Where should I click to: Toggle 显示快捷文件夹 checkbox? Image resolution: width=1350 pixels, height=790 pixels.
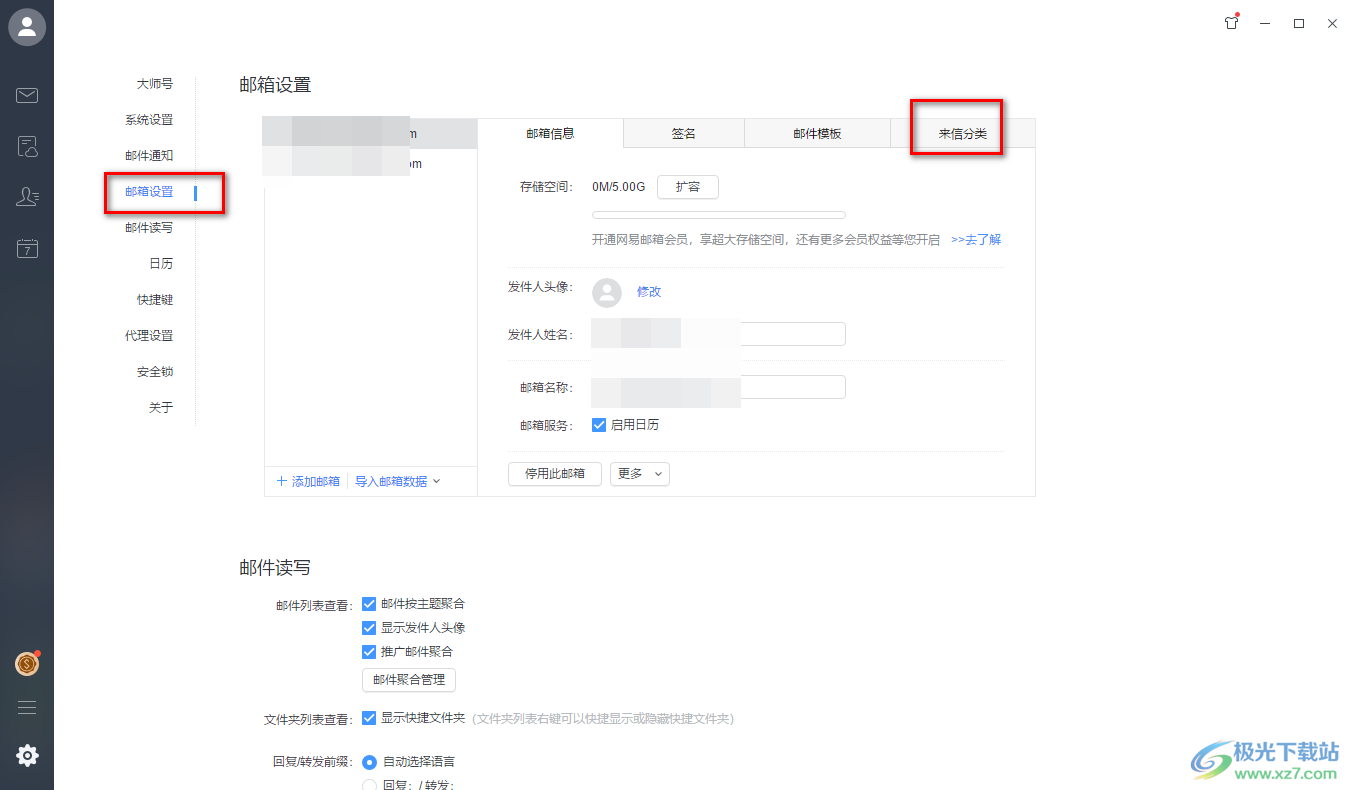coord(369,718)
